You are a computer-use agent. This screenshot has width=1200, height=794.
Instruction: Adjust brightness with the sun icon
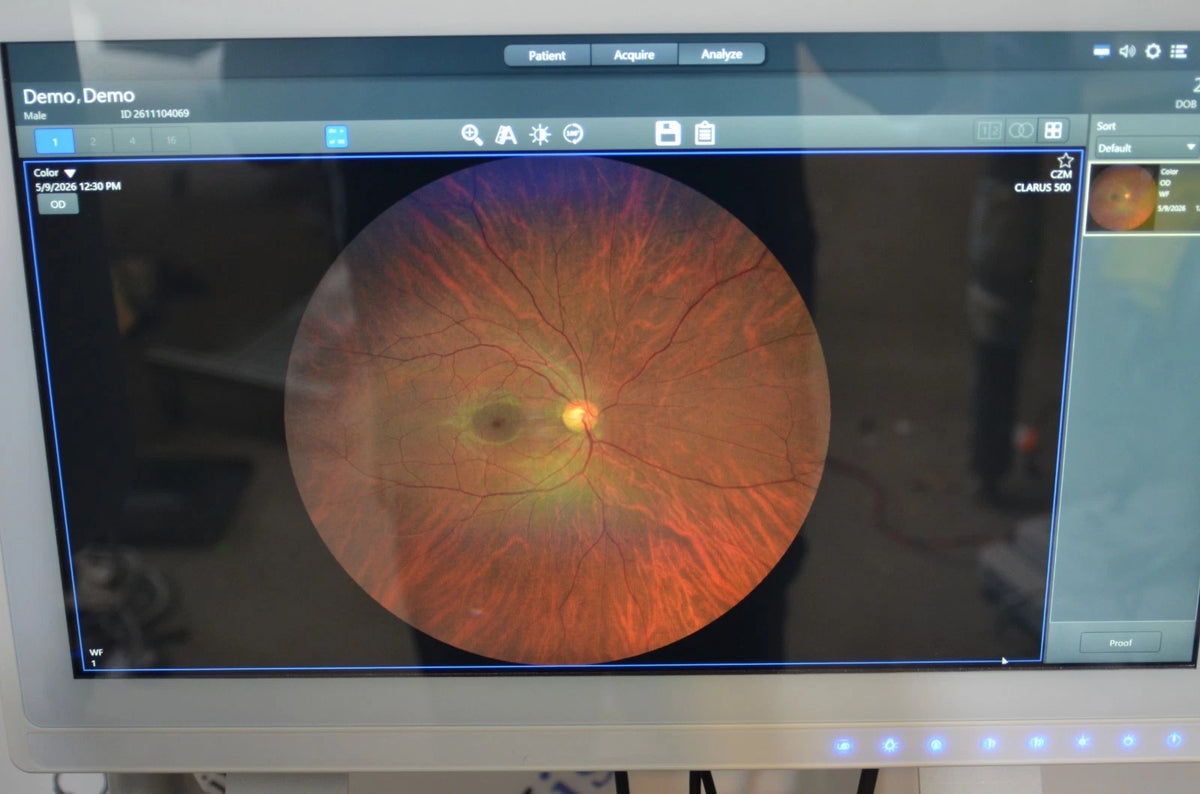[540, 135]
